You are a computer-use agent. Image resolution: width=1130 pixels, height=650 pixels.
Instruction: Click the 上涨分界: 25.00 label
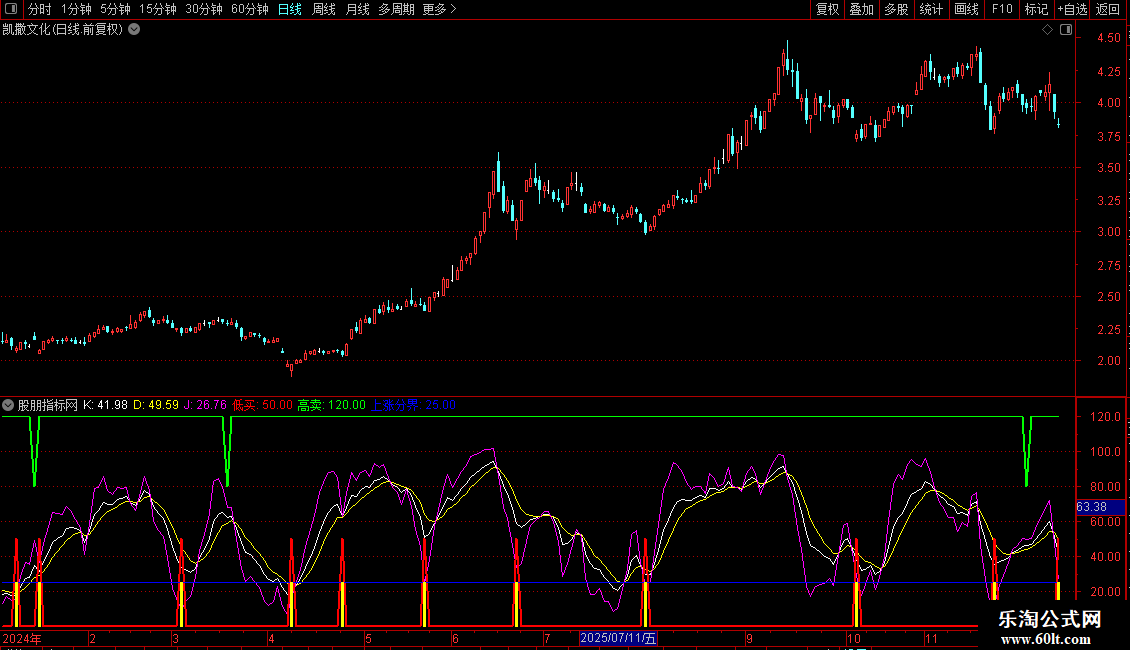tap(413, 405)
